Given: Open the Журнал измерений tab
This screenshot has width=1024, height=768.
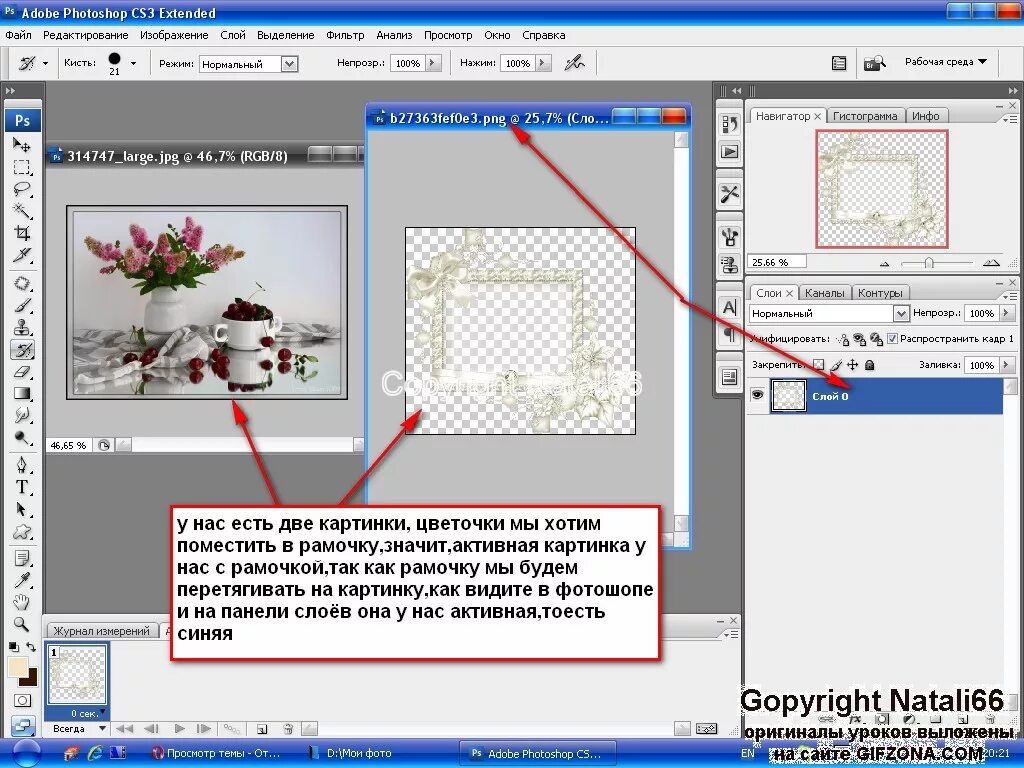Looking at the screenshot, I should pyautogui.click(x=101, y=631).
